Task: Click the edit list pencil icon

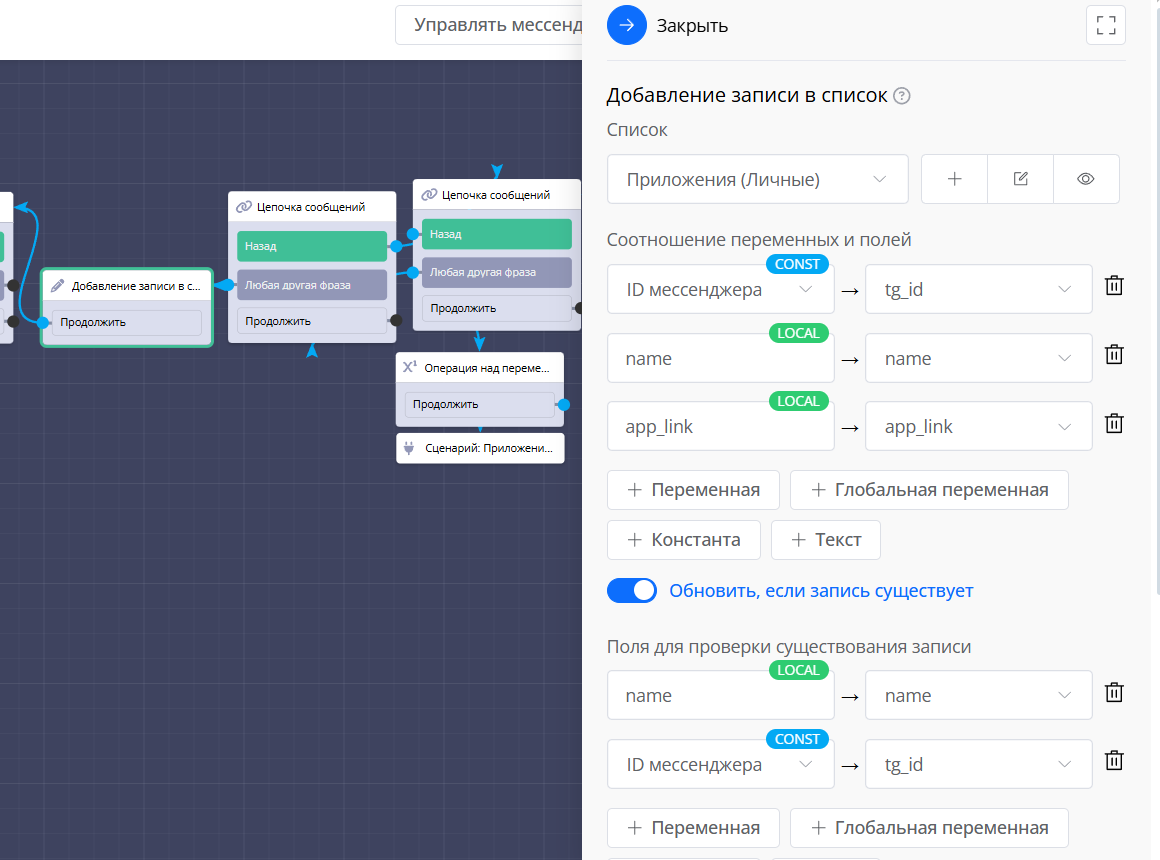Action: [1020, 179]
